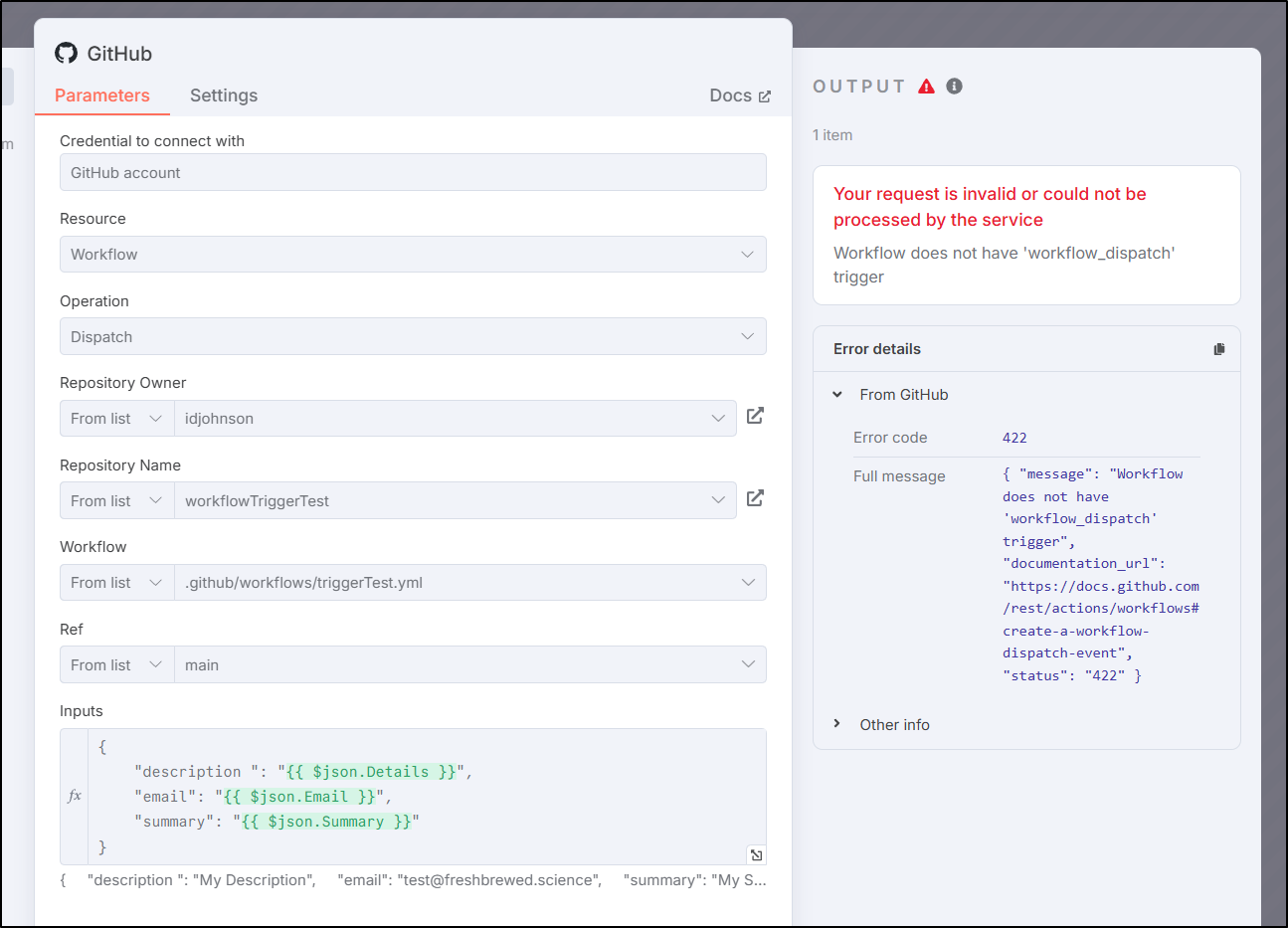Expand the Inputs editor with the corner icon
The image size is (1288, 928).
tap(756, 854)
